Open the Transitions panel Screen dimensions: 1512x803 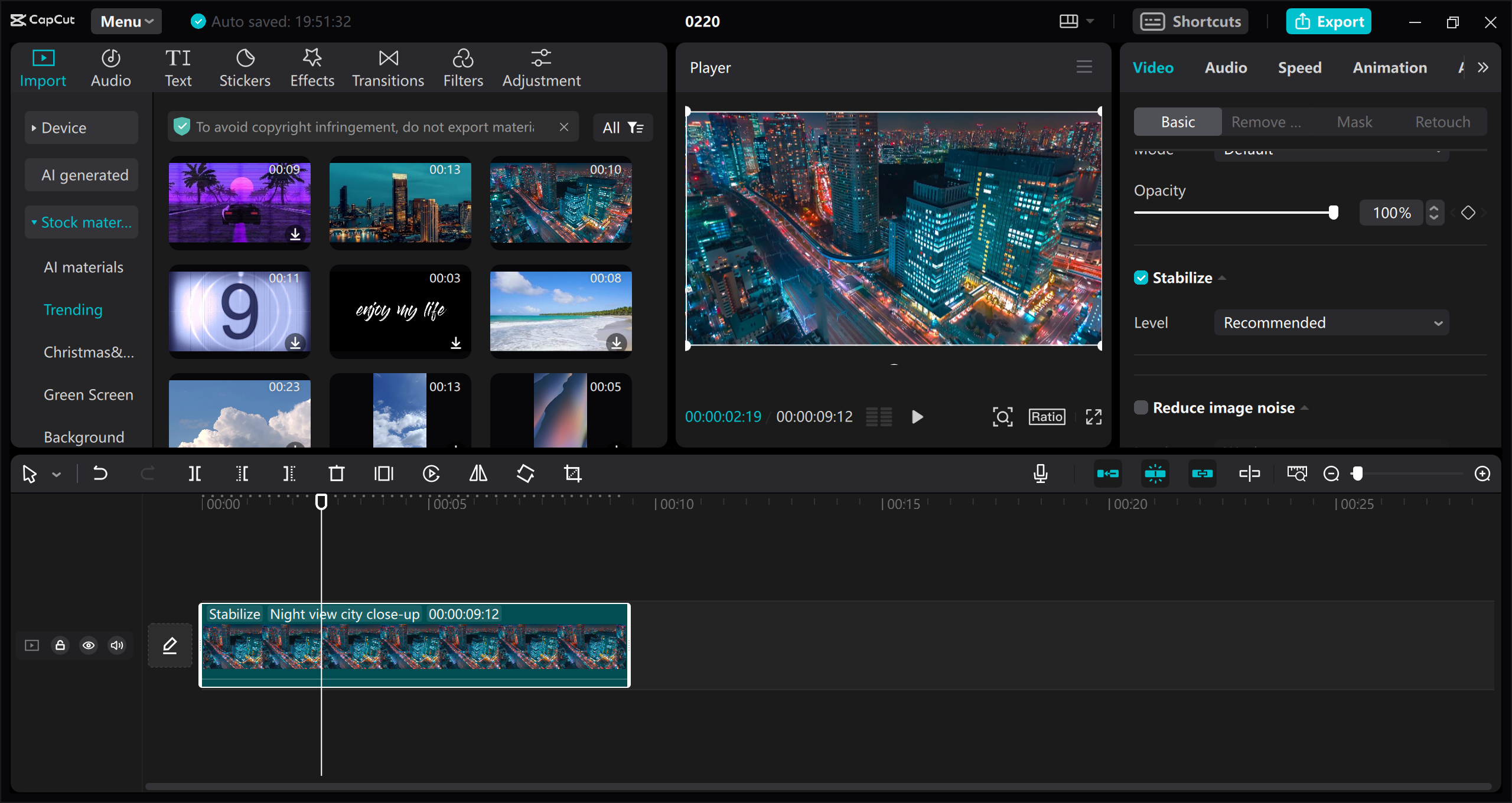pyautogui.click(x=387, y=67)
